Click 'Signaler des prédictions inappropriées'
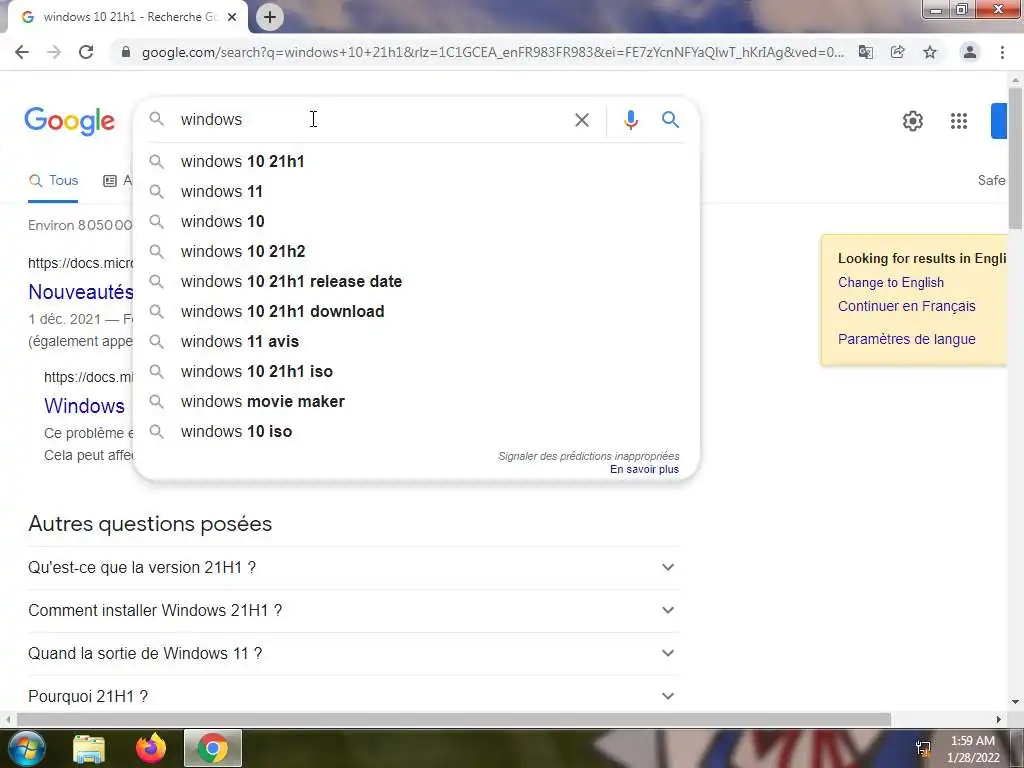 click(x=588, y=456)
